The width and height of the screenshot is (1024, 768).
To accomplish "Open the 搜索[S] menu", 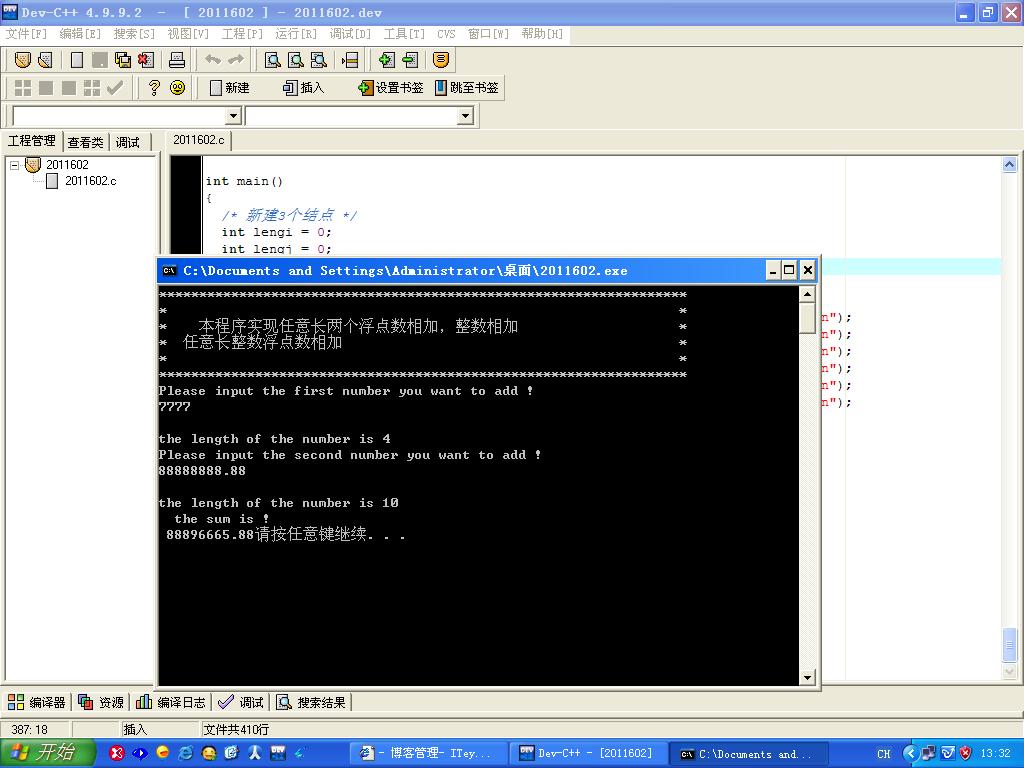I will coord(134,33).
